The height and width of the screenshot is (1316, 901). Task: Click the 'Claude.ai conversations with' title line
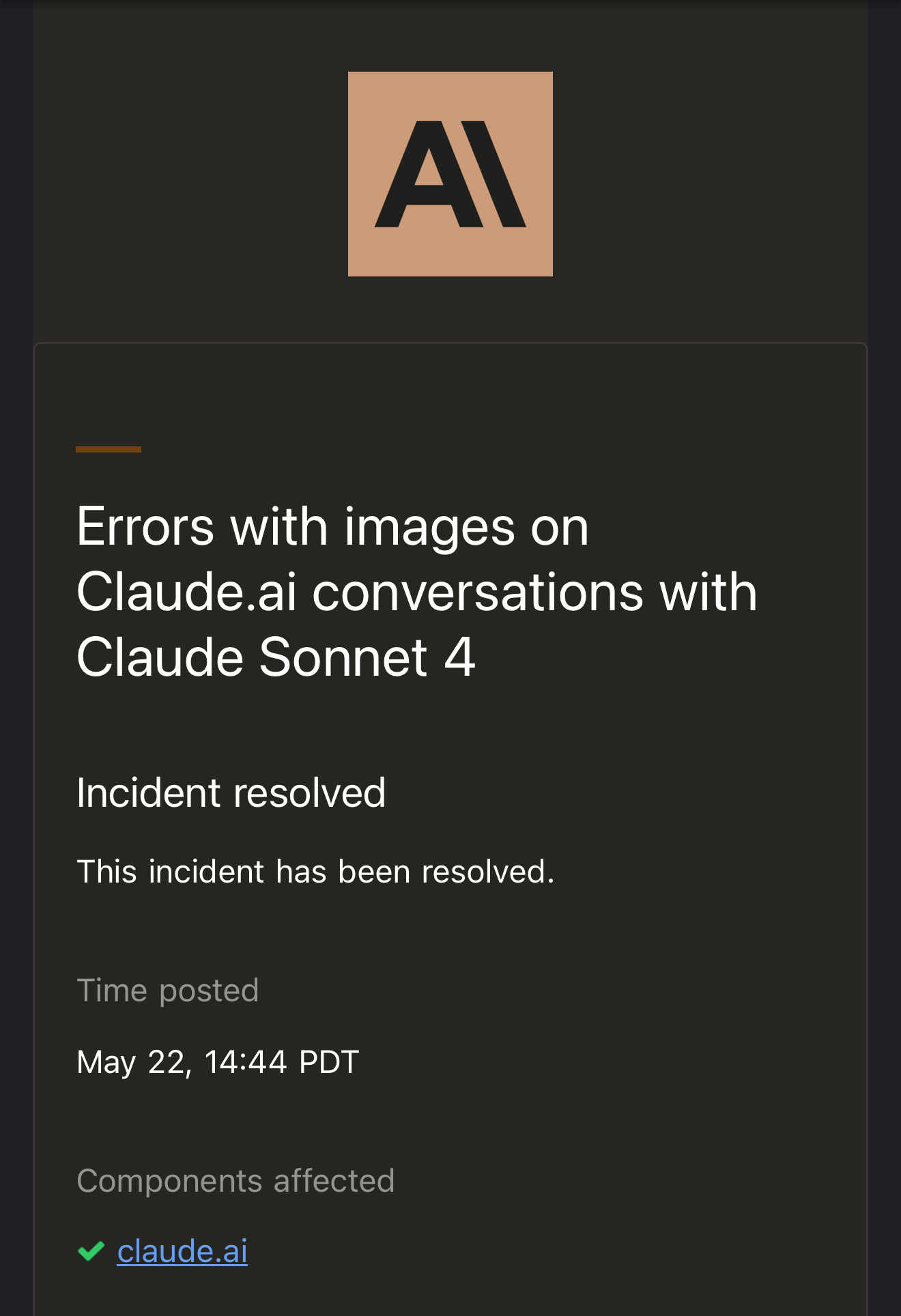click(x=417, y=592)
